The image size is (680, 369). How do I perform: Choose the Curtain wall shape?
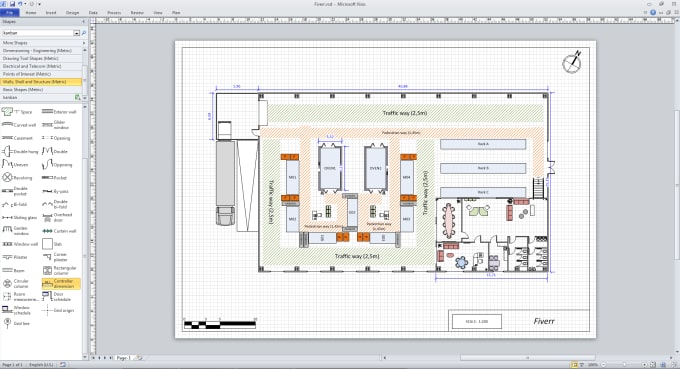(59, 231)
